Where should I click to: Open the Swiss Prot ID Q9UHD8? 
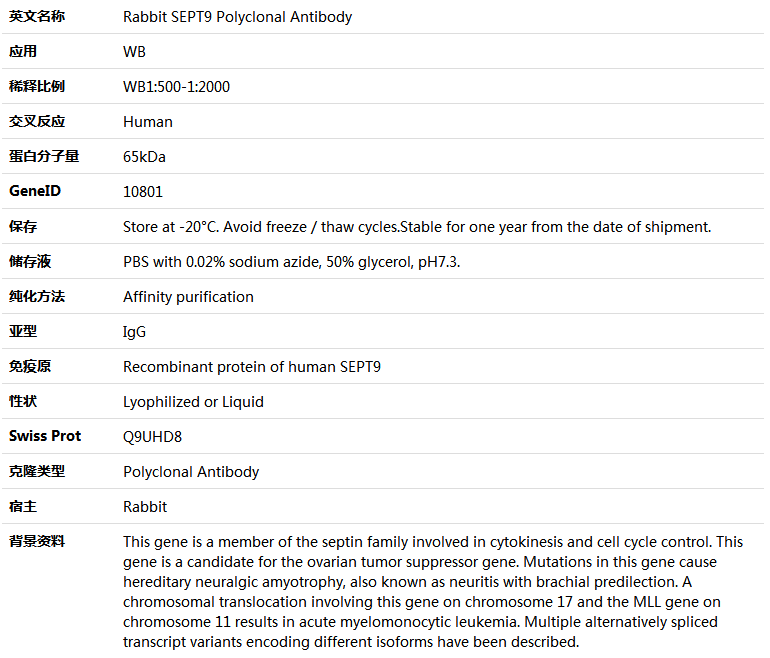click(x=152, y=437)
